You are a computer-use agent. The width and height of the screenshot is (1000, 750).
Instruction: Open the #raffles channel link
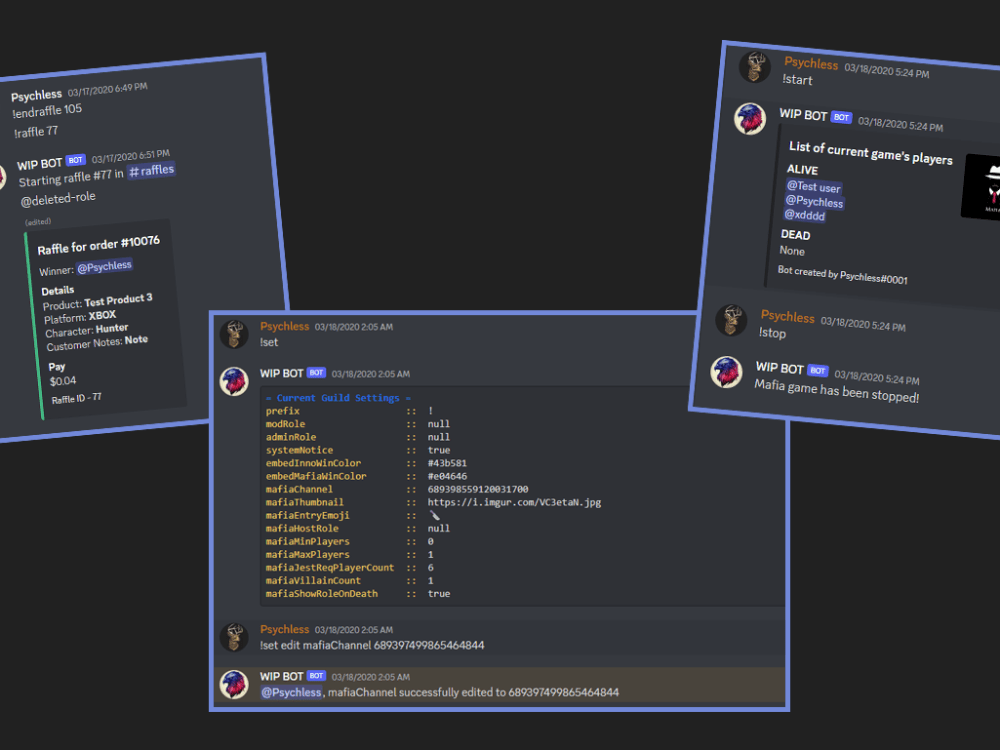pos(152,169)
